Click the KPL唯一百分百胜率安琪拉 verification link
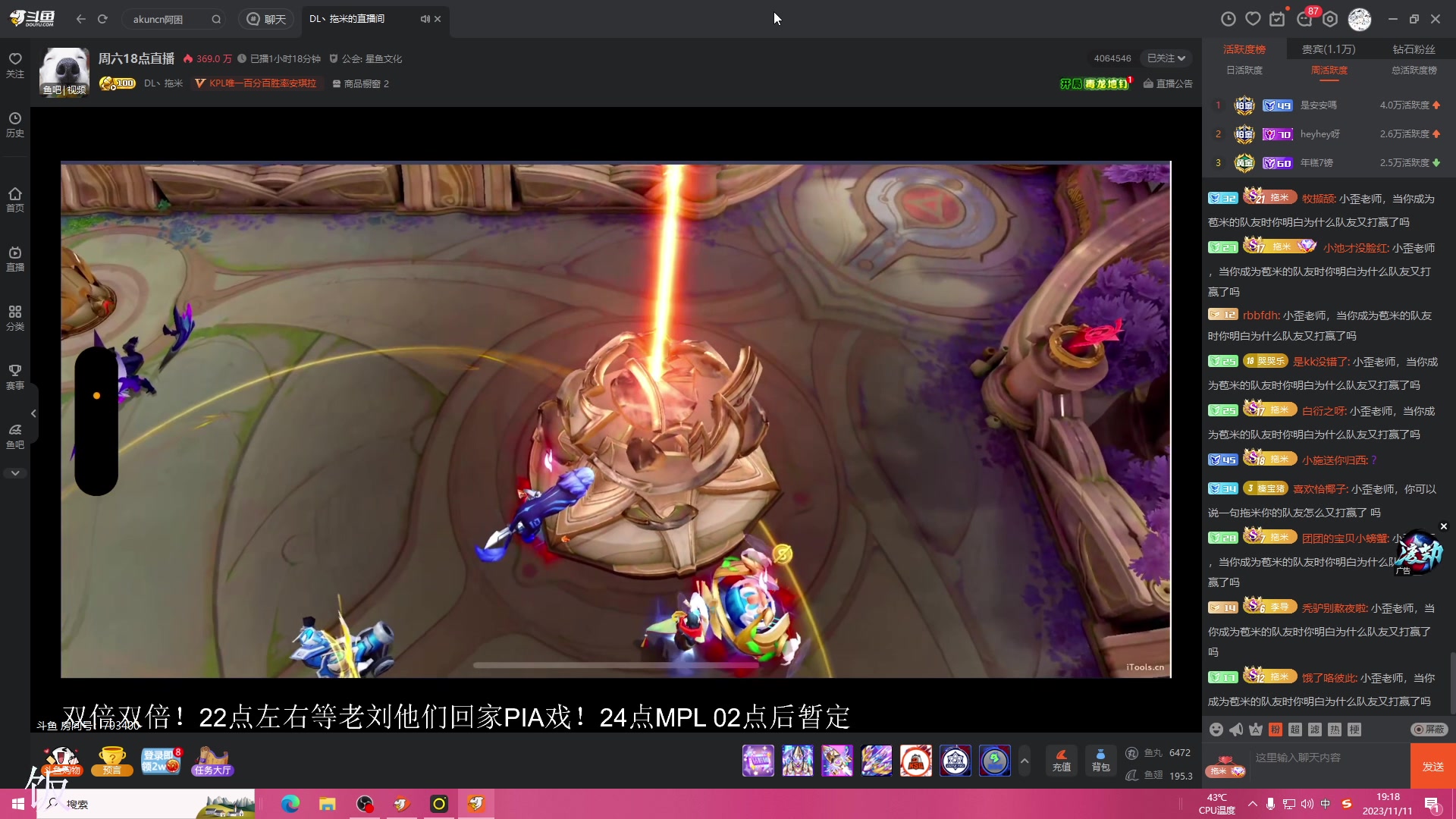 (256, 83)
